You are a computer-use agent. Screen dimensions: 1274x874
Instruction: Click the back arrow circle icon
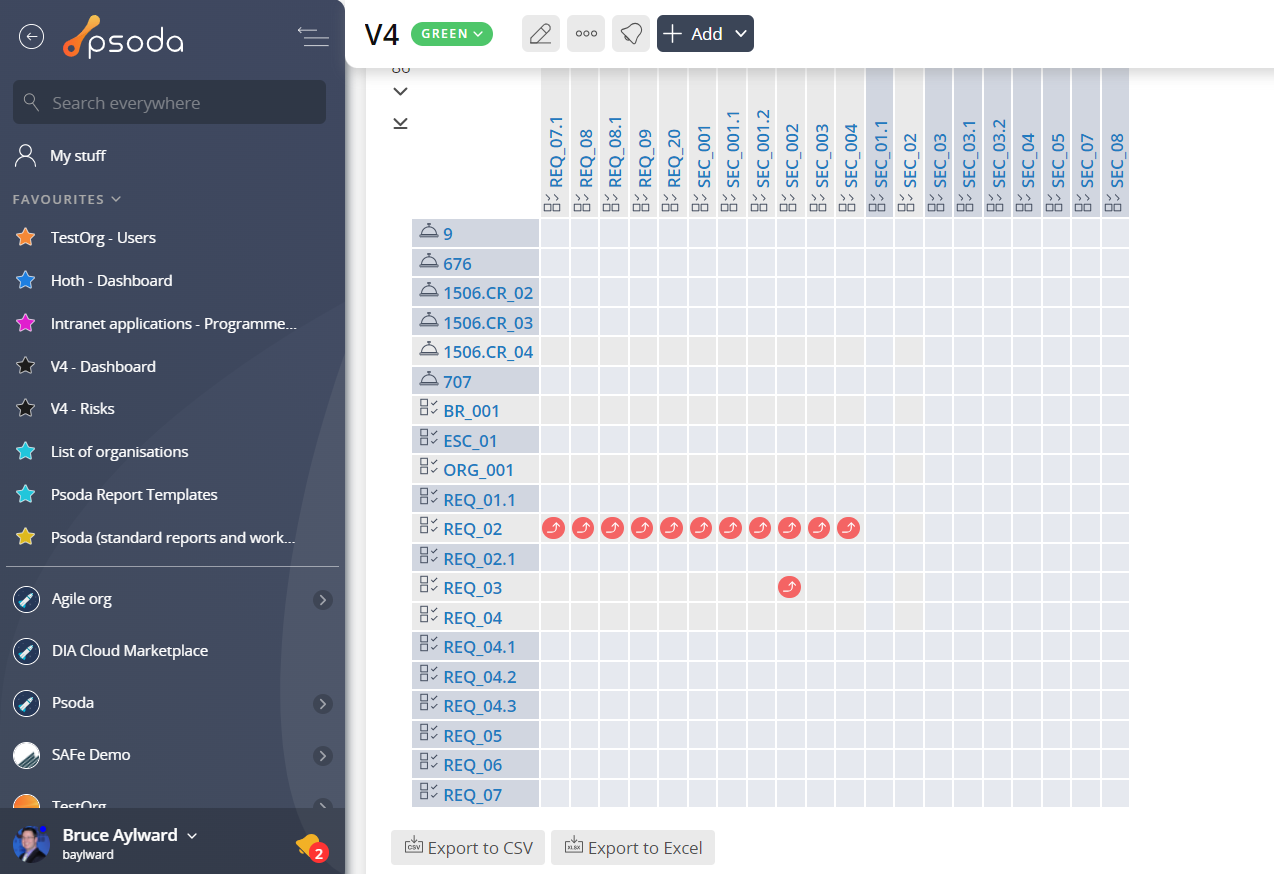(x=32, y=37)
